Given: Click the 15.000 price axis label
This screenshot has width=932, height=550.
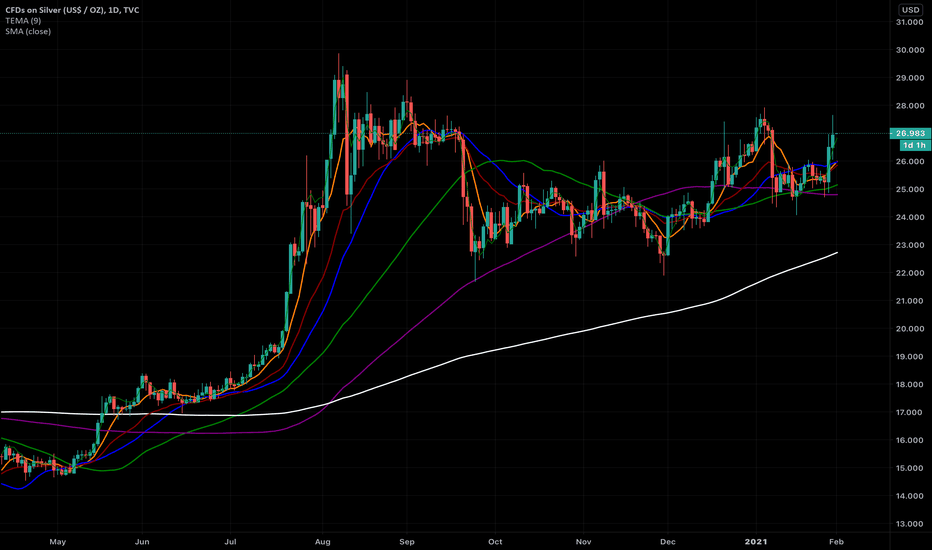Looking at the screenshot, I should pos(909,468).
